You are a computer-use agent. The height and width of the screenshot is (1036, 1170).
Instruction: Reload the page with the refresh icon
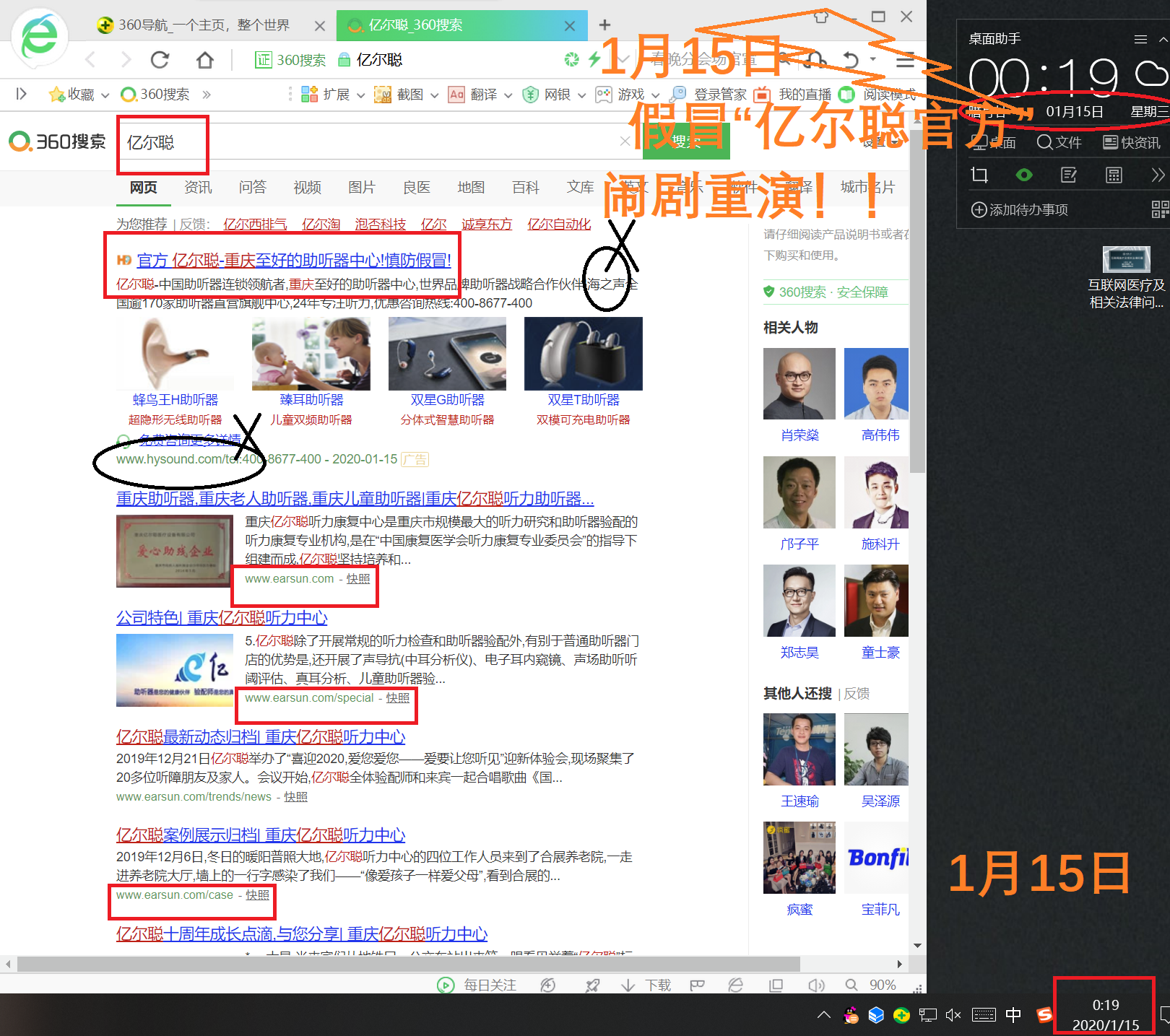(x=160, y=60)
